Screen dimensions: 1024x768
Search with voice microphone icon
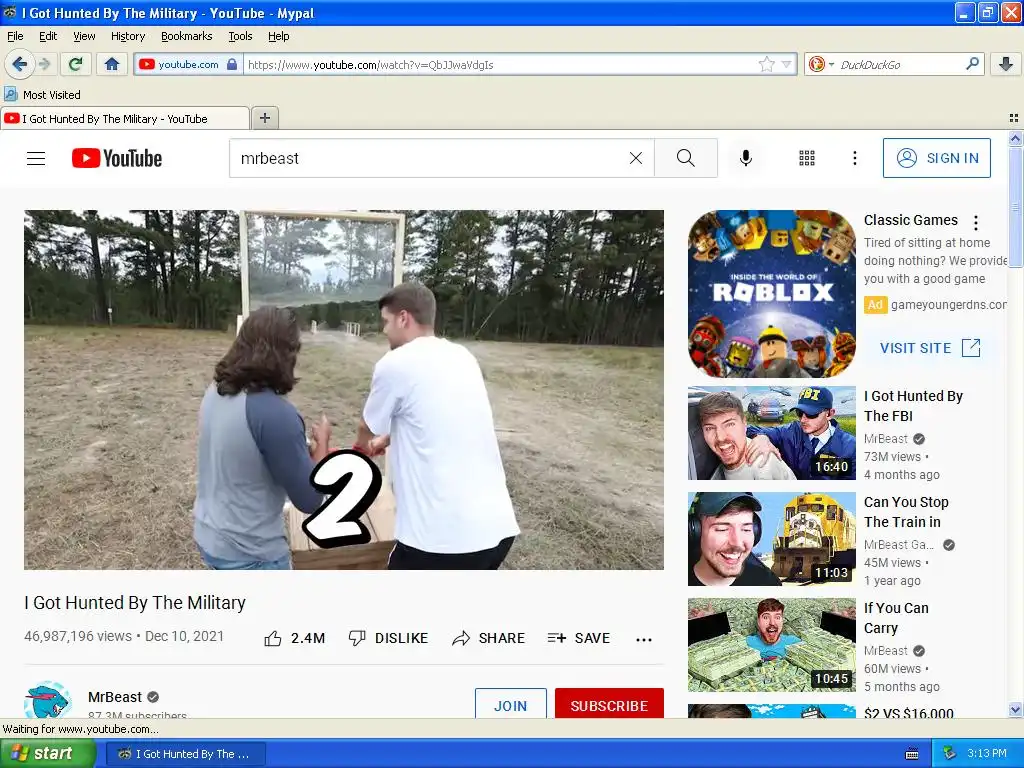click(746, 158)
